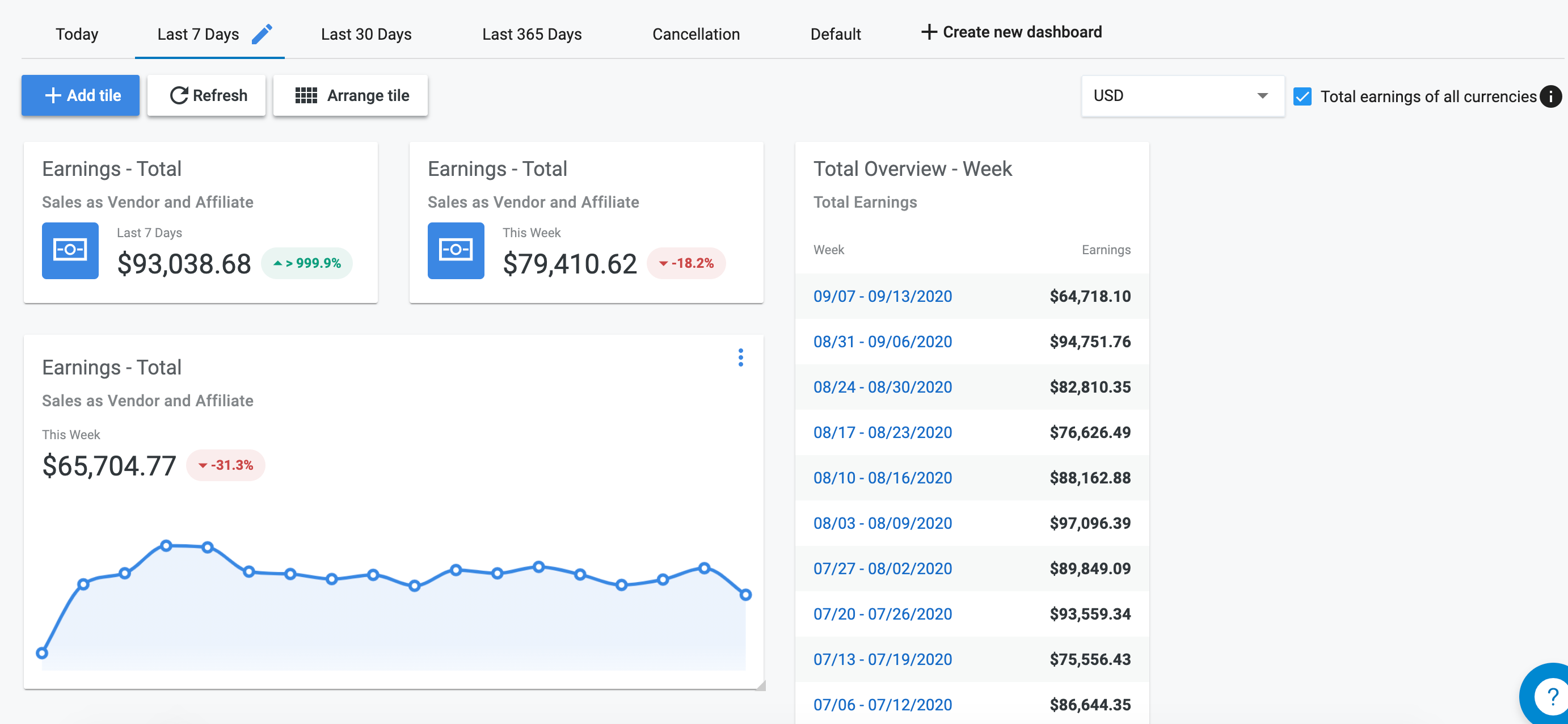Image resolution: width=1568 pixels, height=724 pixels.
Task: Open the three-dot menu on earnings chart tile
Action: (x=740, y=357)
